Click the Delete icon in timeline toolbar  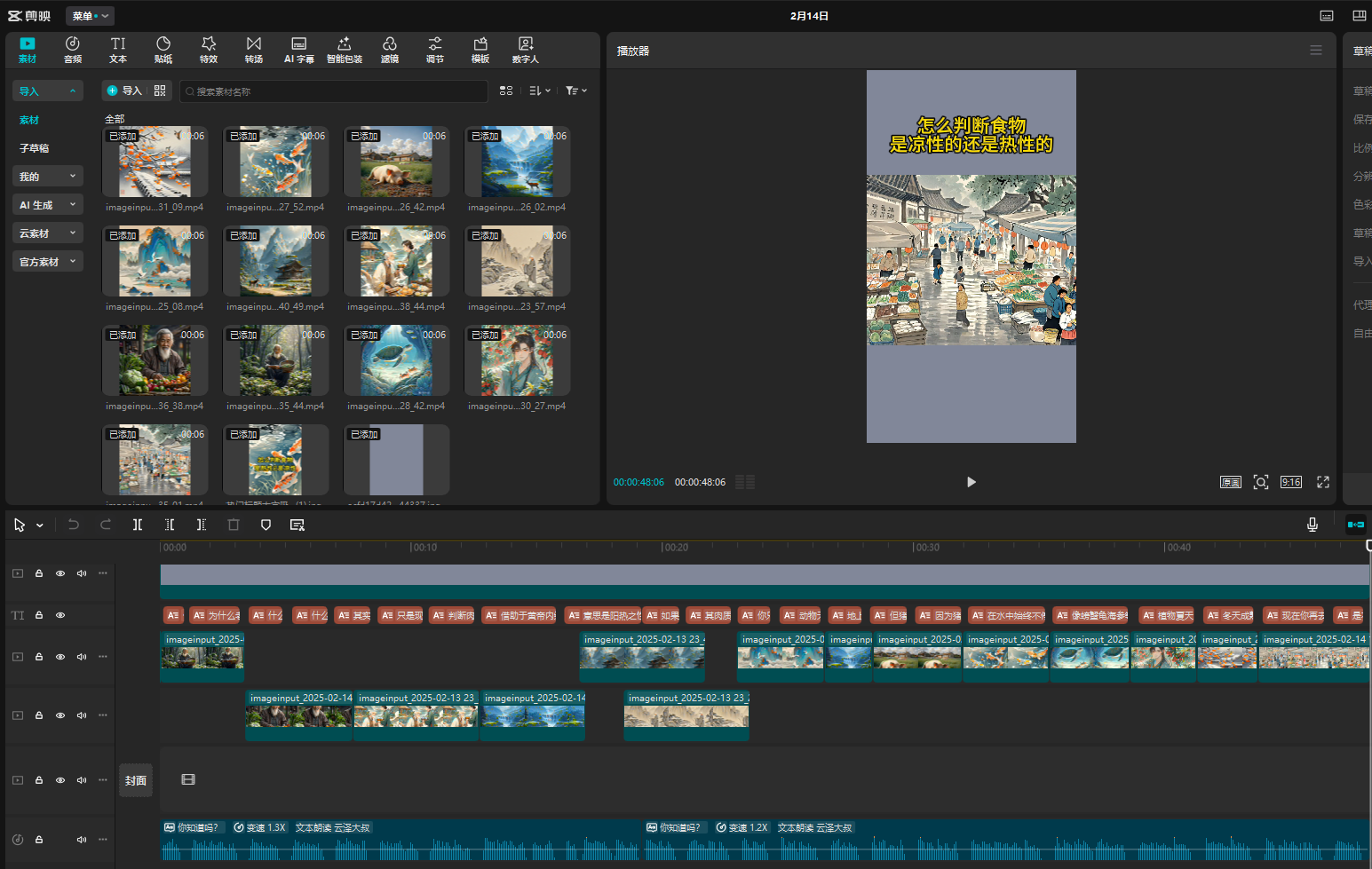pyautogui.click(x=234, y=525)
